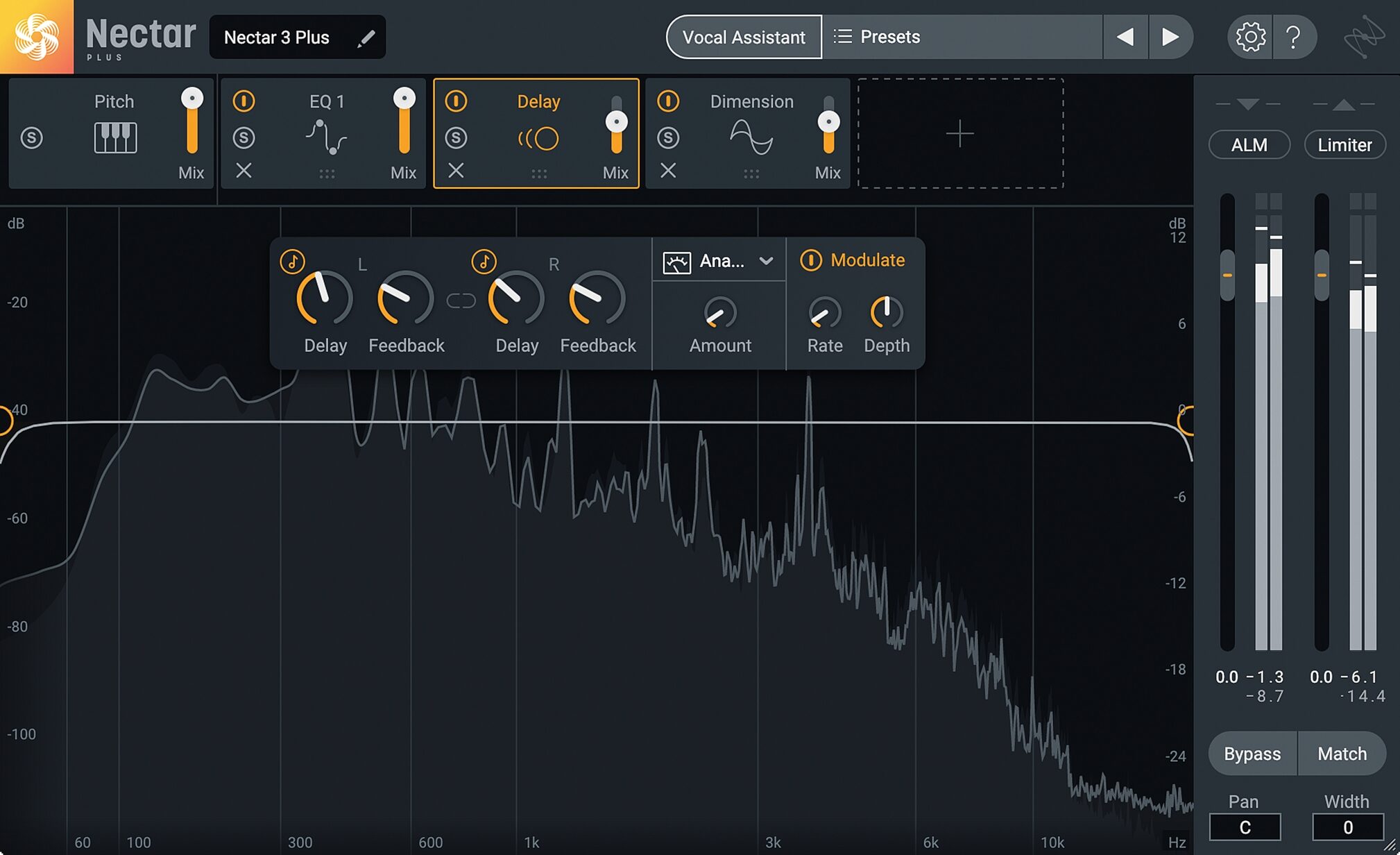Screen dimensions: 1400x855
Task: Open help question mark icon
Action: pyautogui.click(x=1293, y=37)
